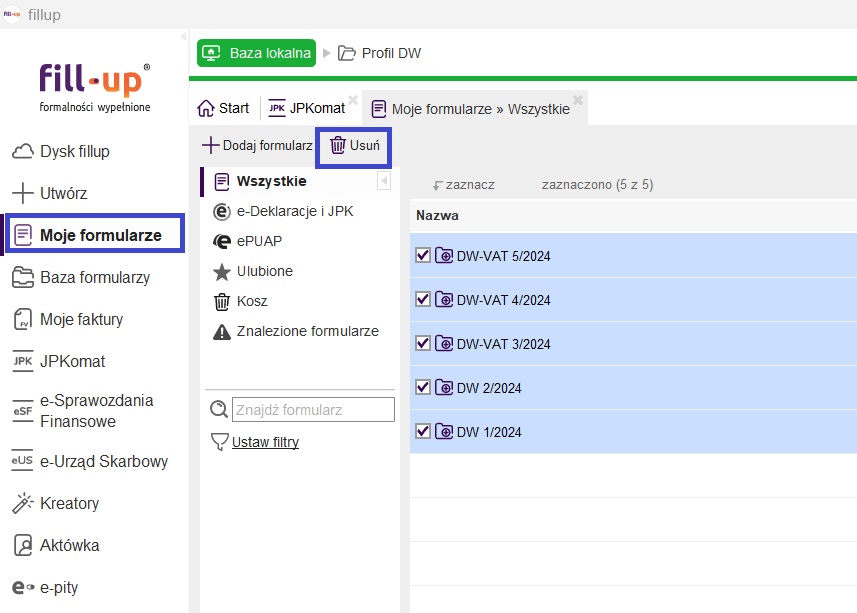Click the Ulubione star icon
The height and width of the screenshot is (613, 857).
pyautogui.click(x=221, y=272)
